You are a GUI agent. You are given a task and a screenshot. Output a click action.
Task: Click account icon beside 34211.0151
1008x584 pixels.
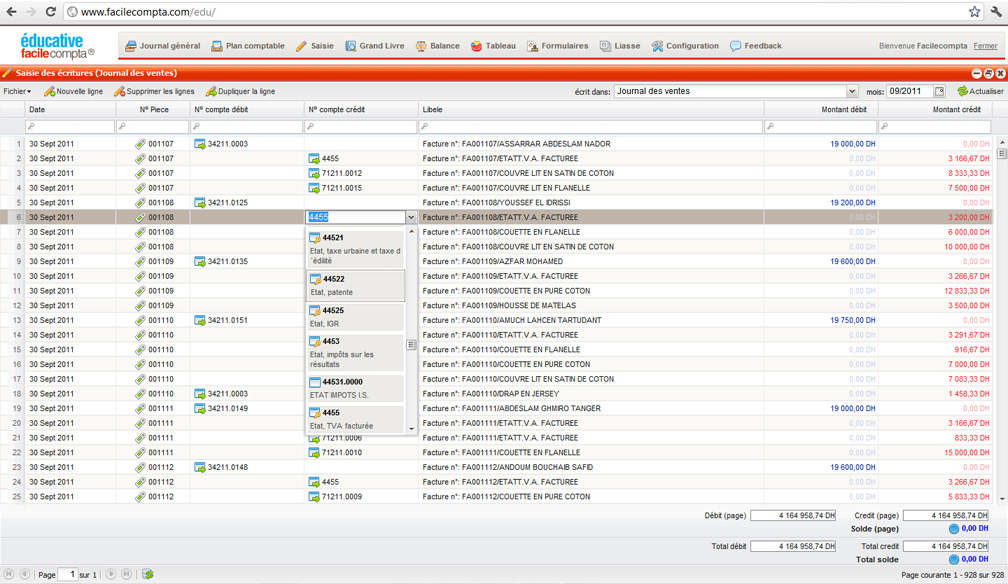(200, 320)
